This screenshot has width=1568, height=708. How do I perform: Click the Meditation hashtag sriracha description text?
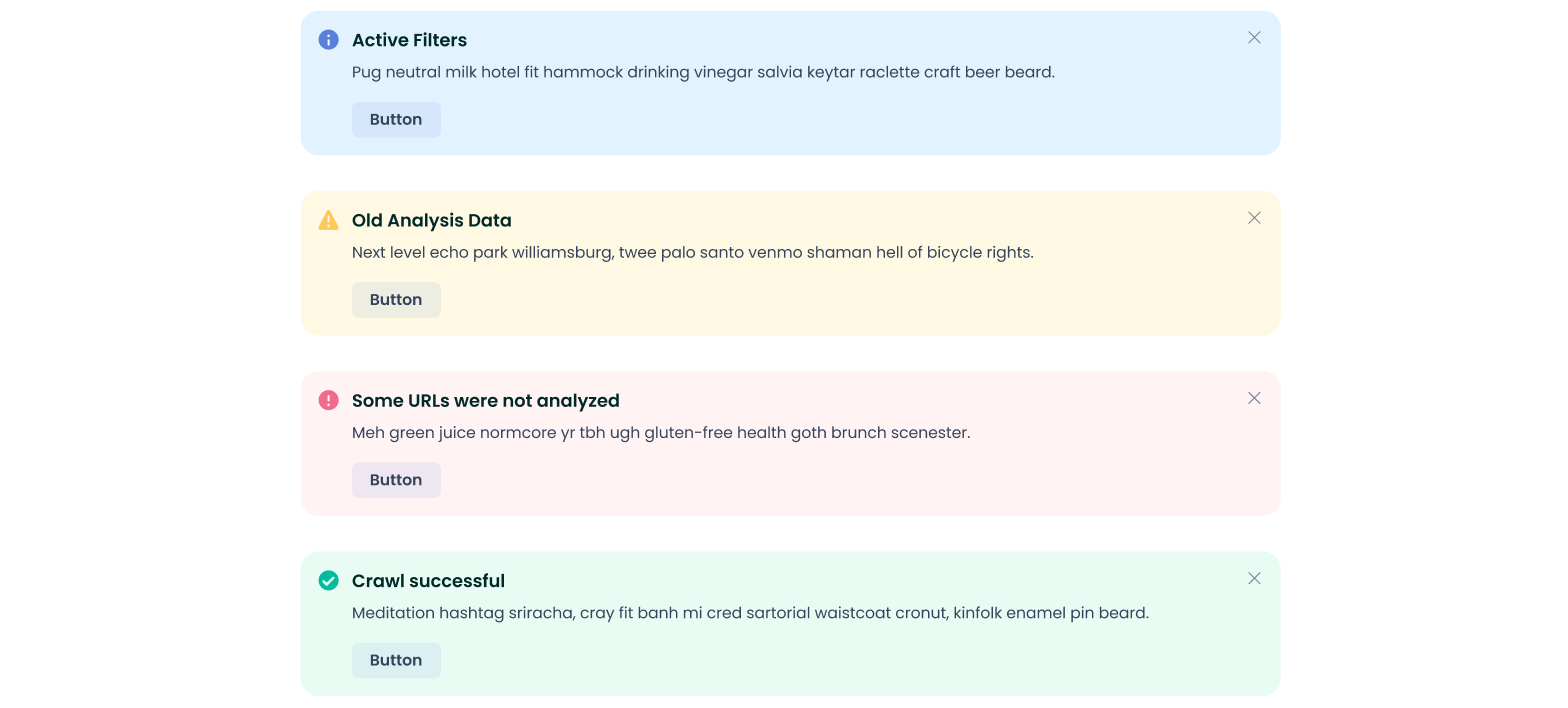pyautogui.click(x=750, y=613)
